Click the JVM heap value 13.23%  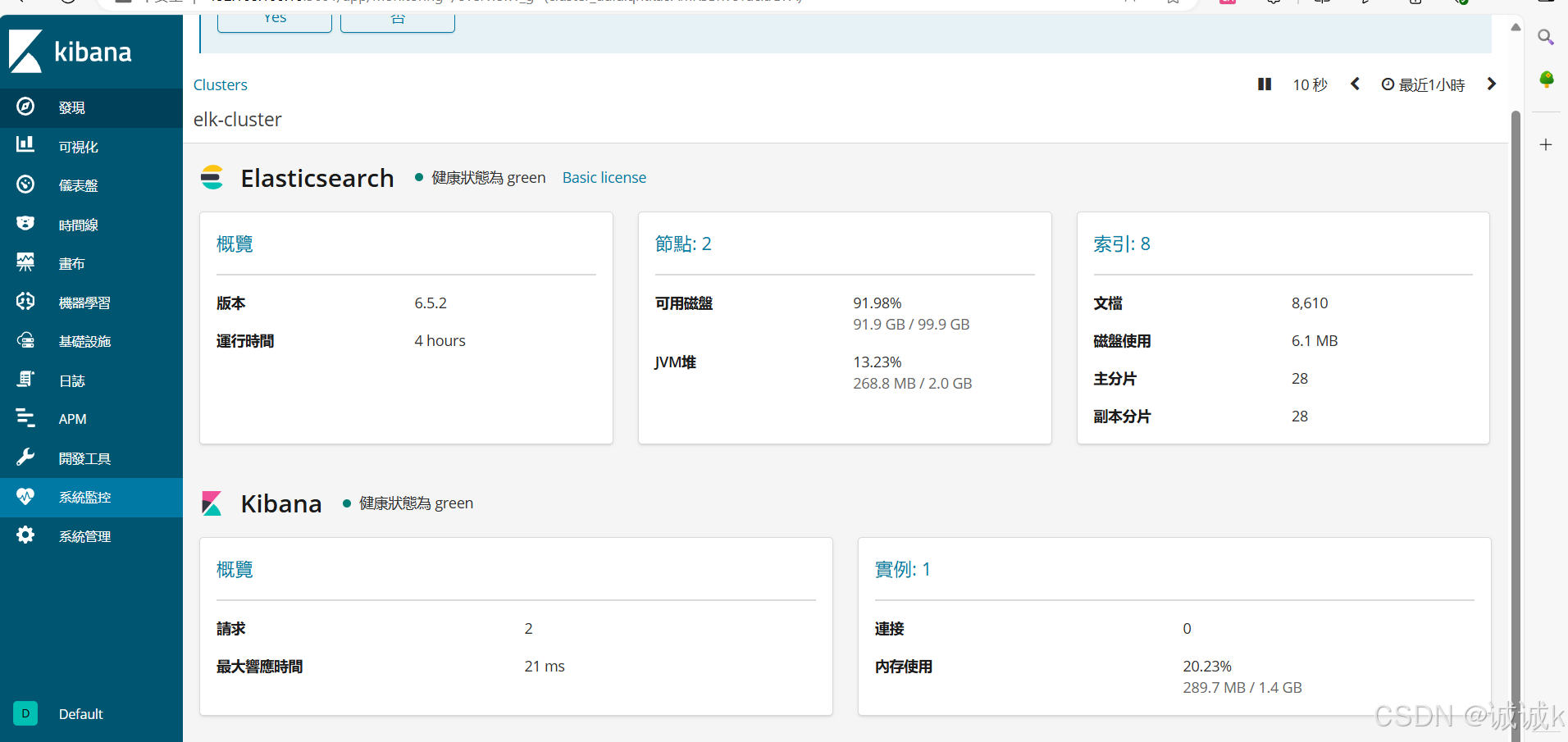click(x=877, y=362)
